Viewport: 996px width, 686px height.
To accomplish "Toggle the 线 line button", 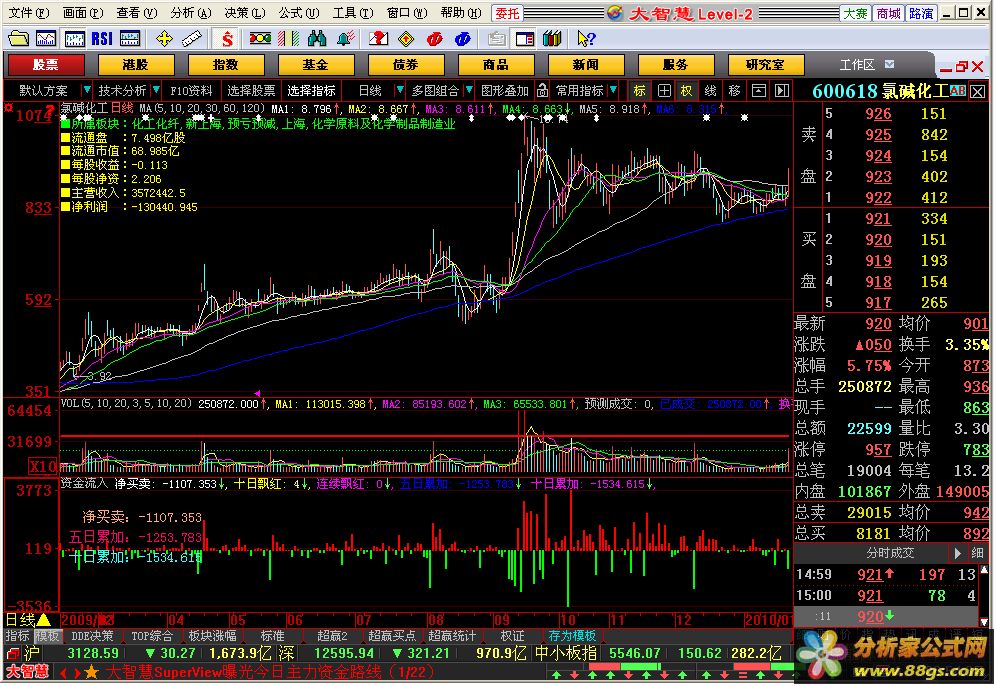I will (711, 91).
